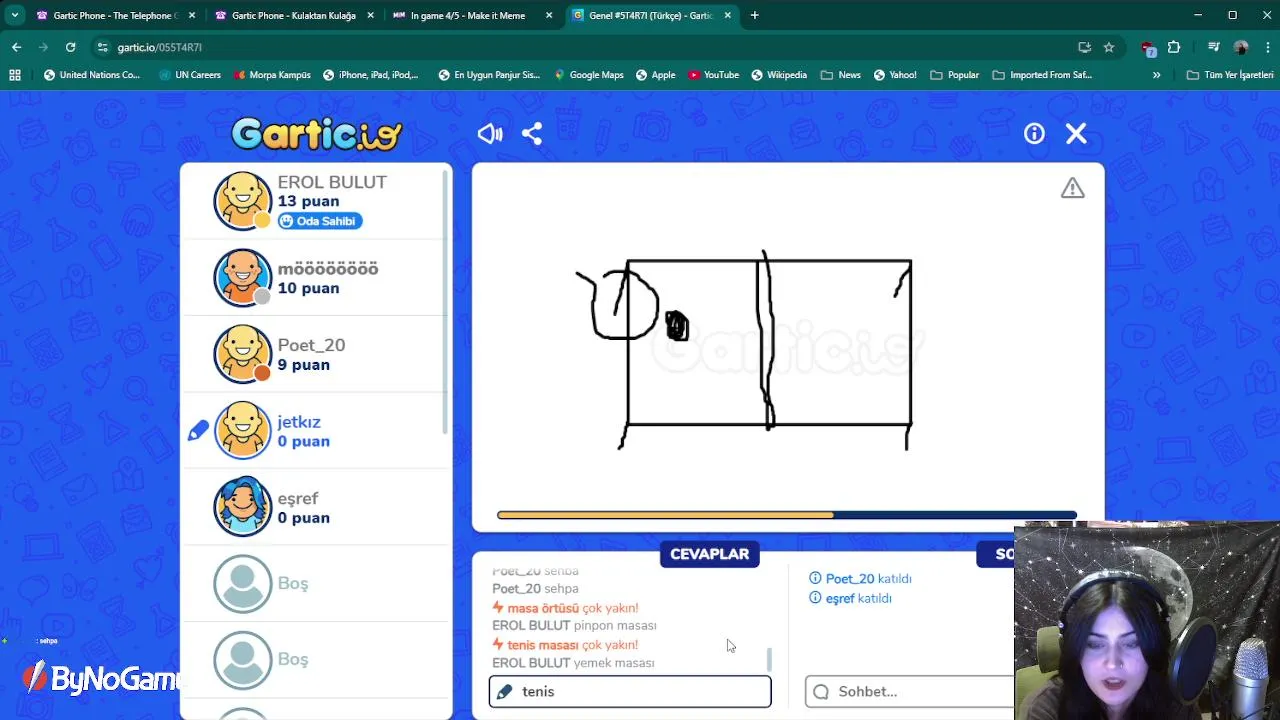Open the red extension with badge 7
This screenshot has height=720, width=1280.
pos(1148,48)
